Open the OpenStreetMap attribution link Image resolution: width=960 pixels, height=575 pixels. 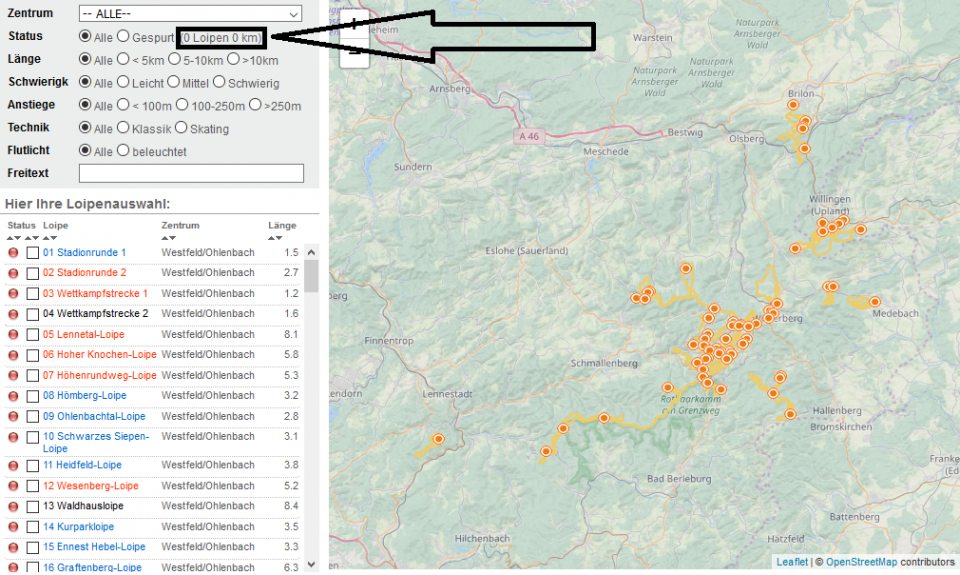pyautogui.click(x=861, y=562)
